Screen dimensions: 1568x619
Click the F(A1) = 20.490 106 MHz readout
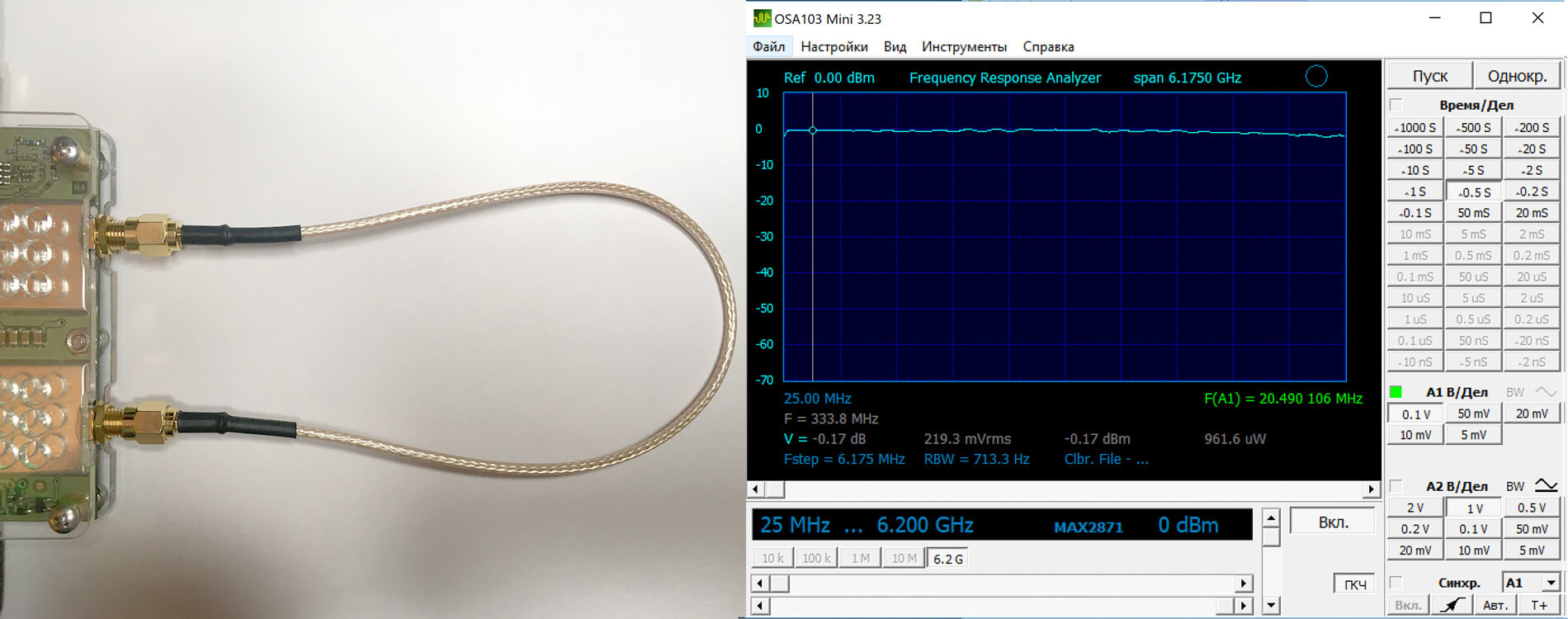[x=1283, y=399]
